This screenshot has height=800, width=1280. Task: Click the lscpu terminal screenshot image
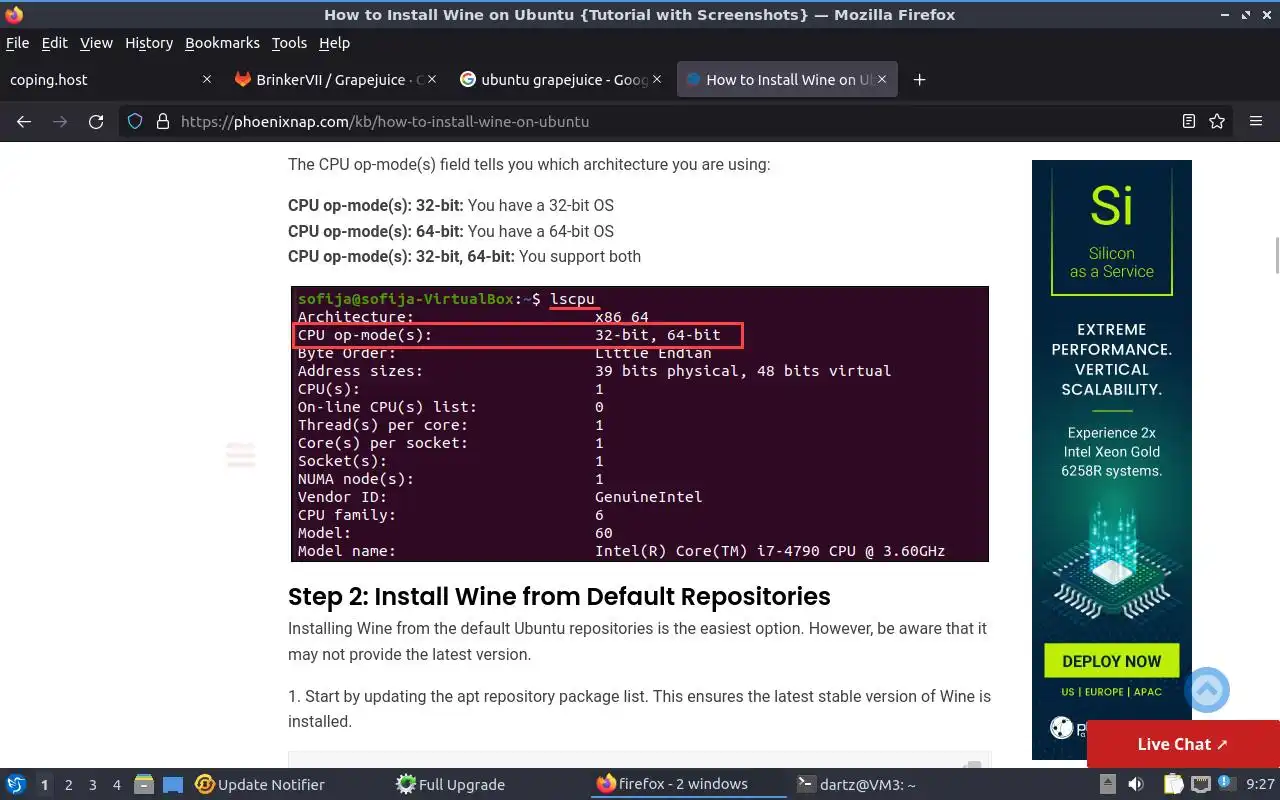coord(640,424)
